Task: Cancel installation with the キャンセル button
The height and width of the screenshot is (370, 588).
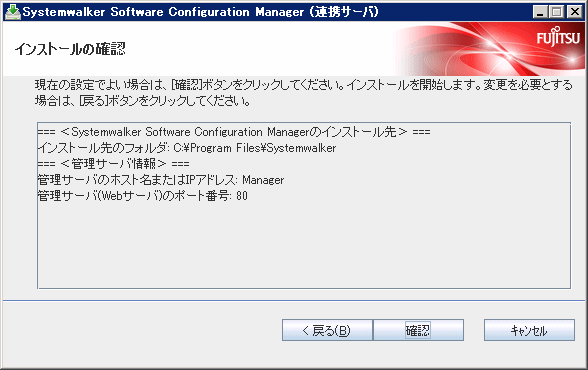Action: click(x=529, y=330)
